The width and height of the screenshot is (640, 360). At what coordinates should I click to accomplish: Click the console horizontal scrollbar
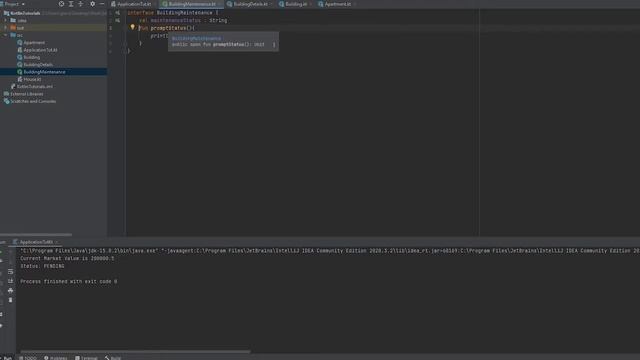(135, 351)
